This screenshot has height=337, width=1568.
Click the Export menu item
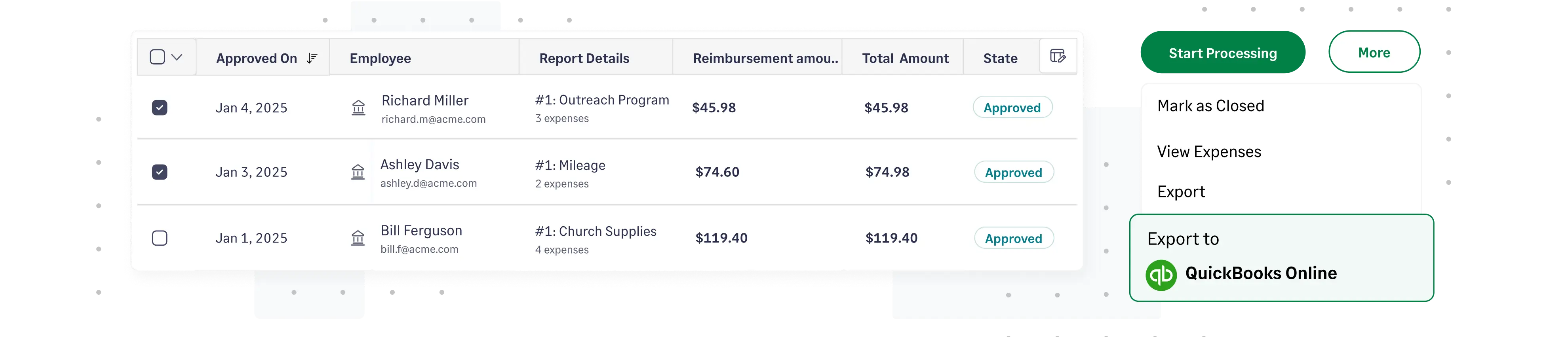[1181, 191]
